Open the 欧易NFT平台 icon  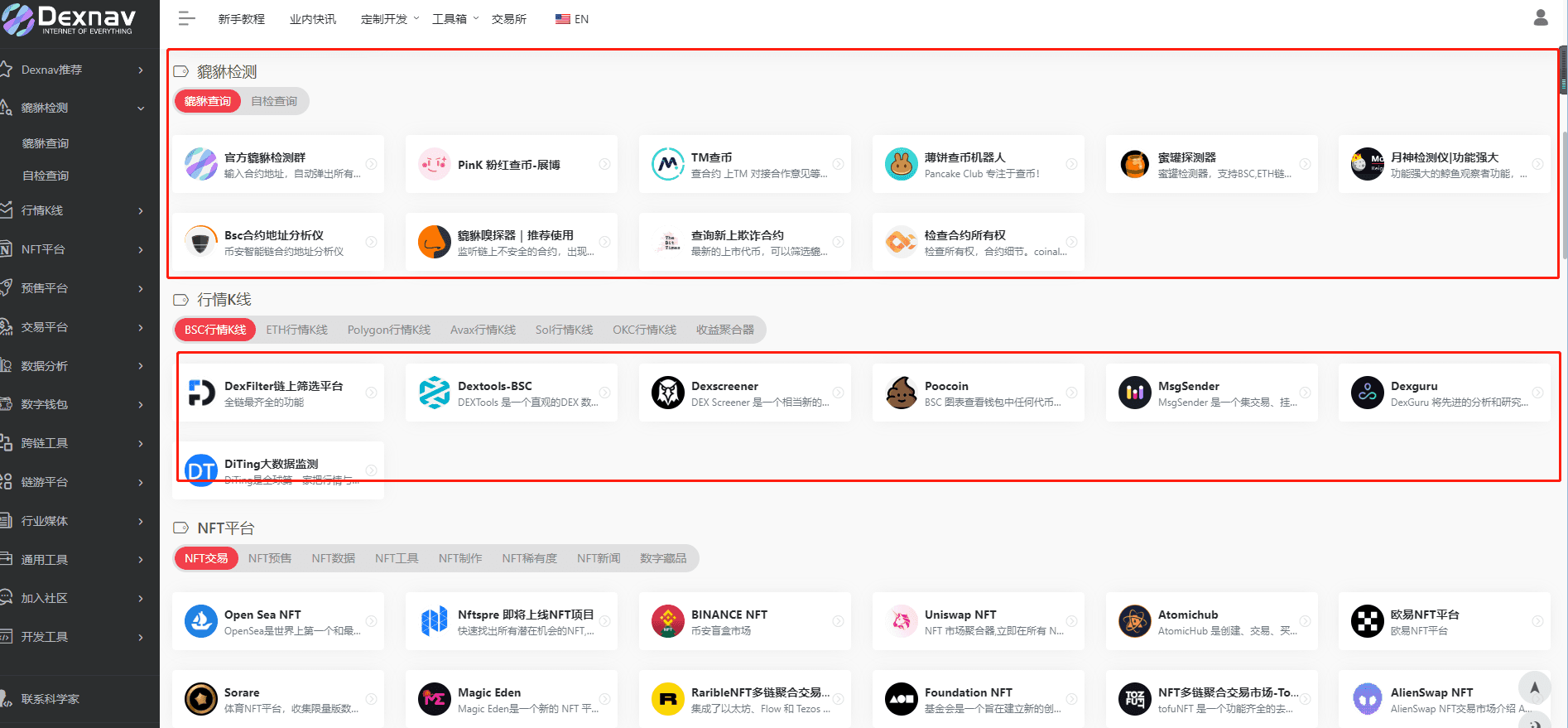(1368, 621)
